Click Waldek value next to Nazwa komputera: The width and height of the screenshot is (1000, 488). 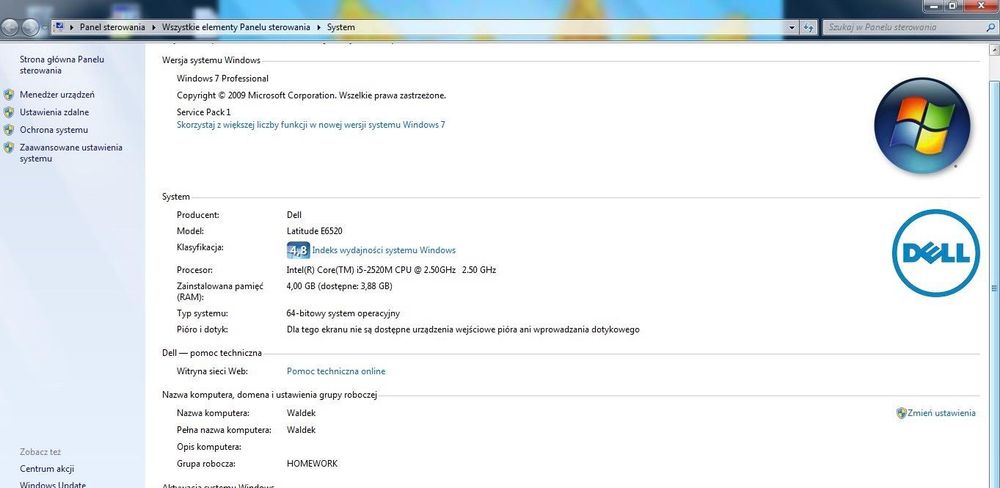(301, 413)
